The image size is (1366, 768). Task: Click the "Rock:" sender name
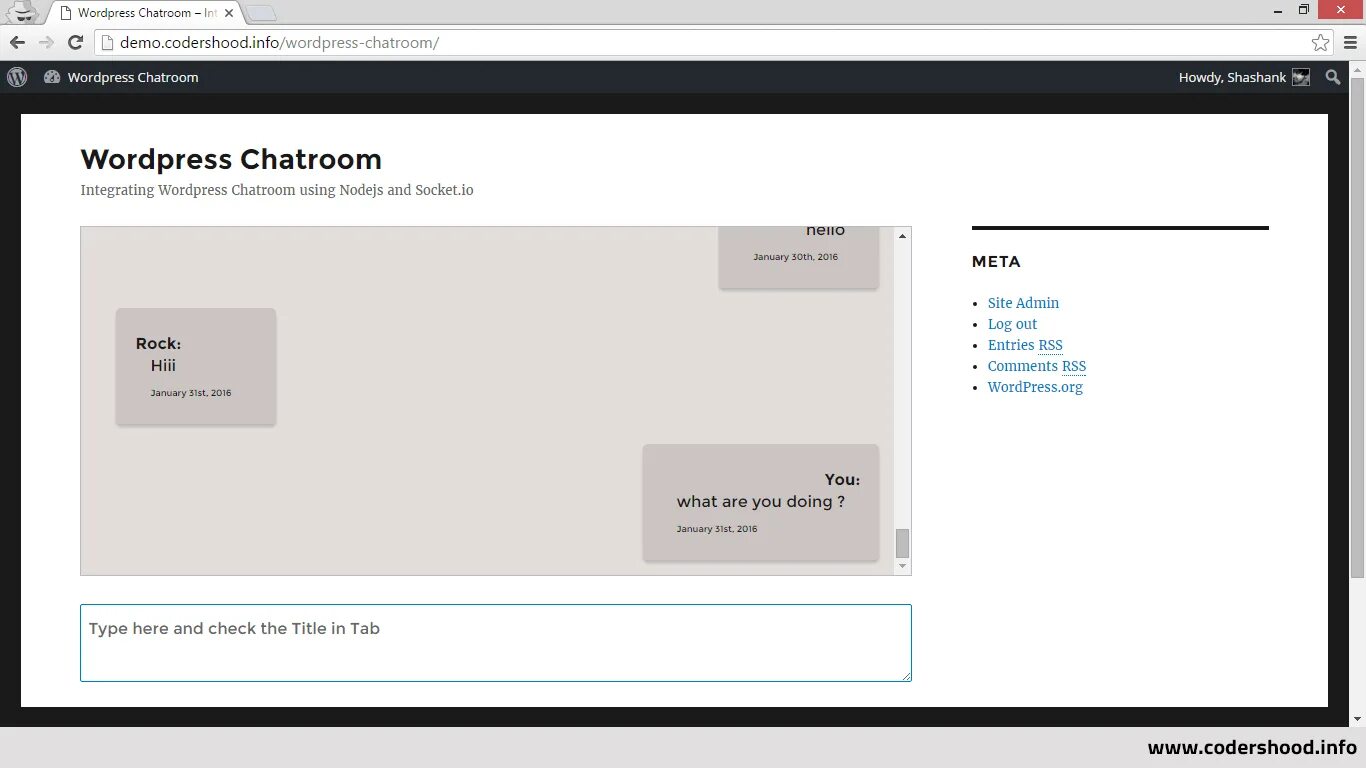tap(158, 344)
